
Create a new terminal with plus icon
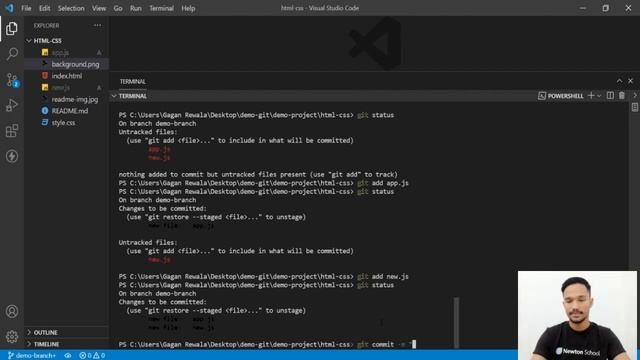591,96
